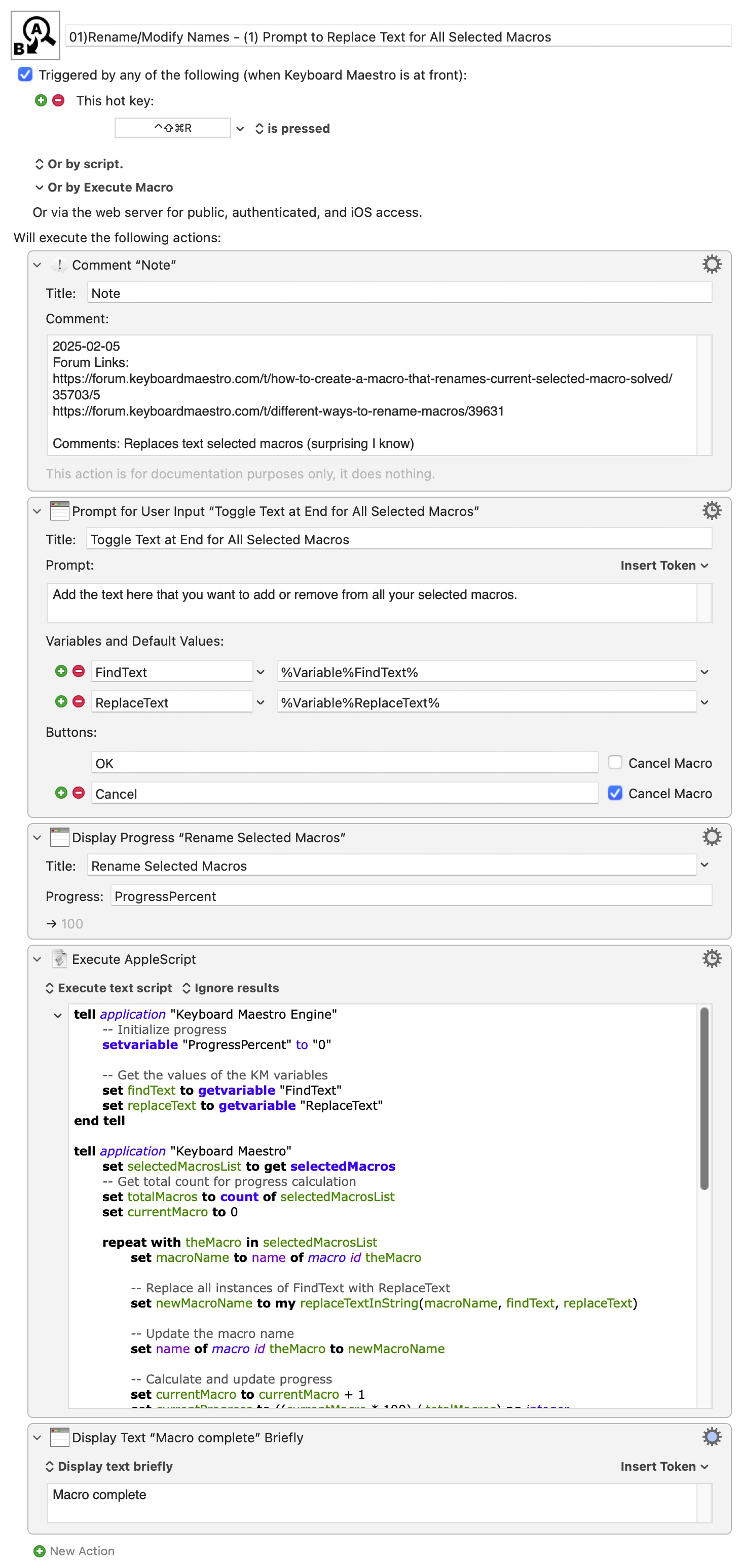
Task: Uncheck Cancel Macro for Cancel button
Action: (615, 793)
